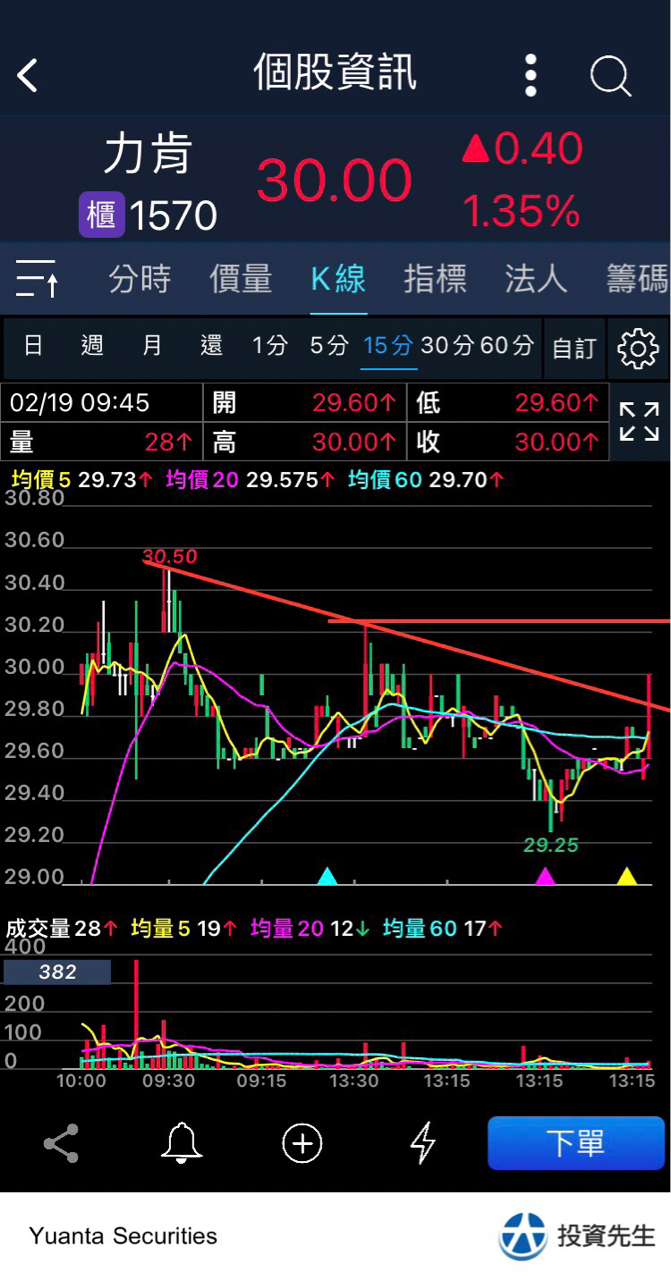Tap the 0.40 price change value
This screenshot has height=1280, width=671.
[x=539, y=149]
